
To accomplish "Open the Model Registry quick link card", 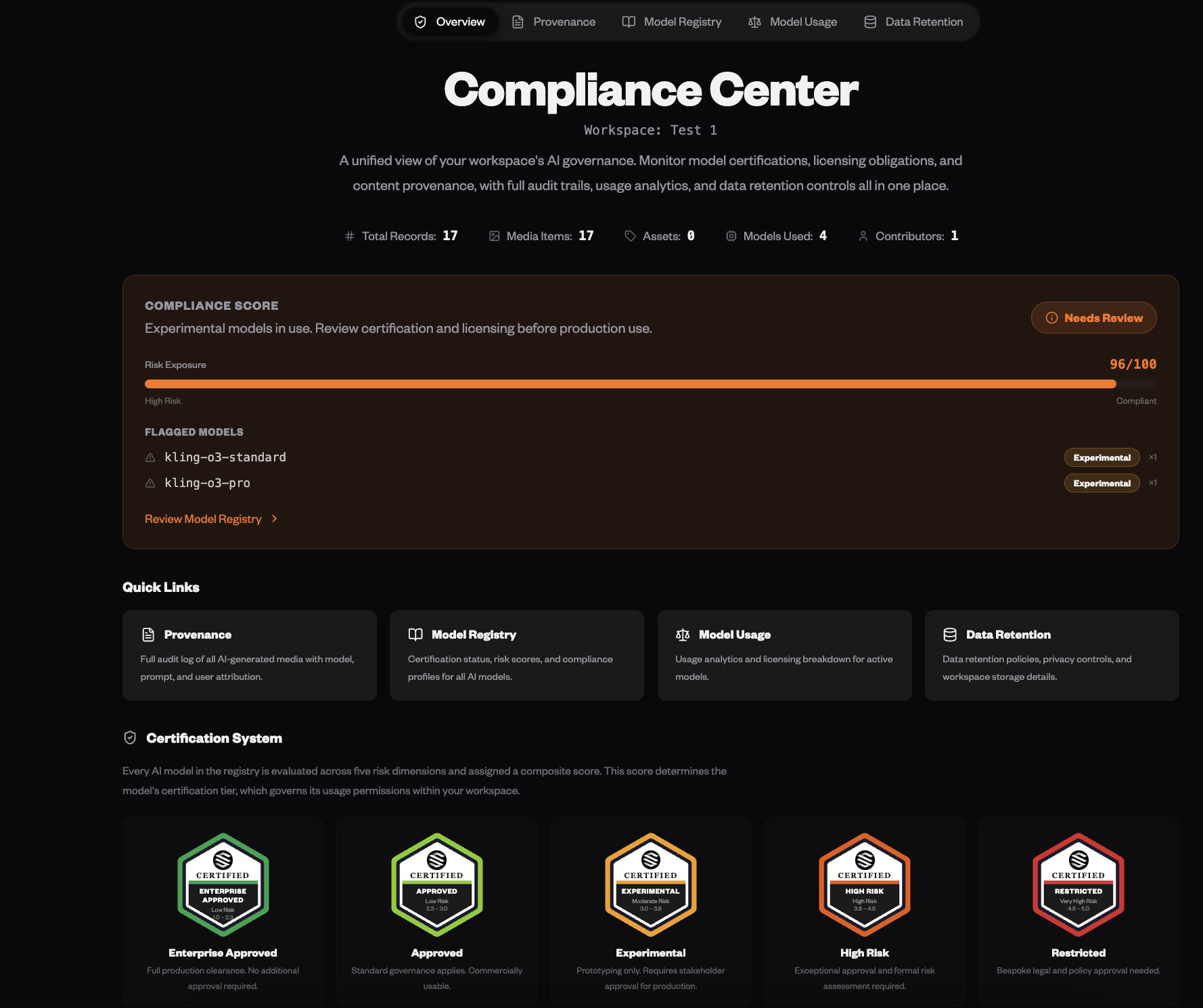I will (x=516, y=655).
